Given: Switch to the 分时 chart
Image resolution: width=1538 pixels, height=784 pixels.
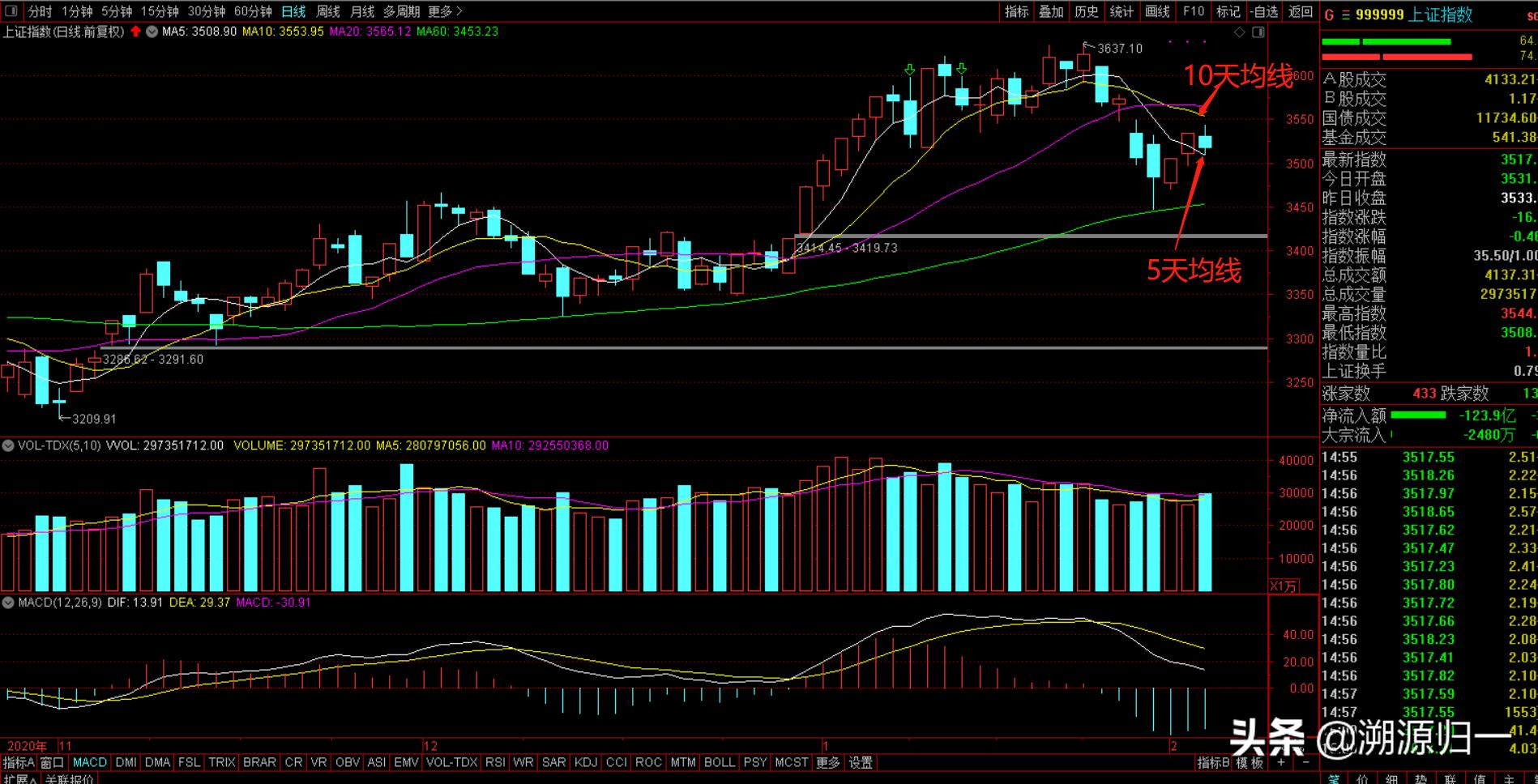Looking at the screenshot, I should (x=40, y=11).
